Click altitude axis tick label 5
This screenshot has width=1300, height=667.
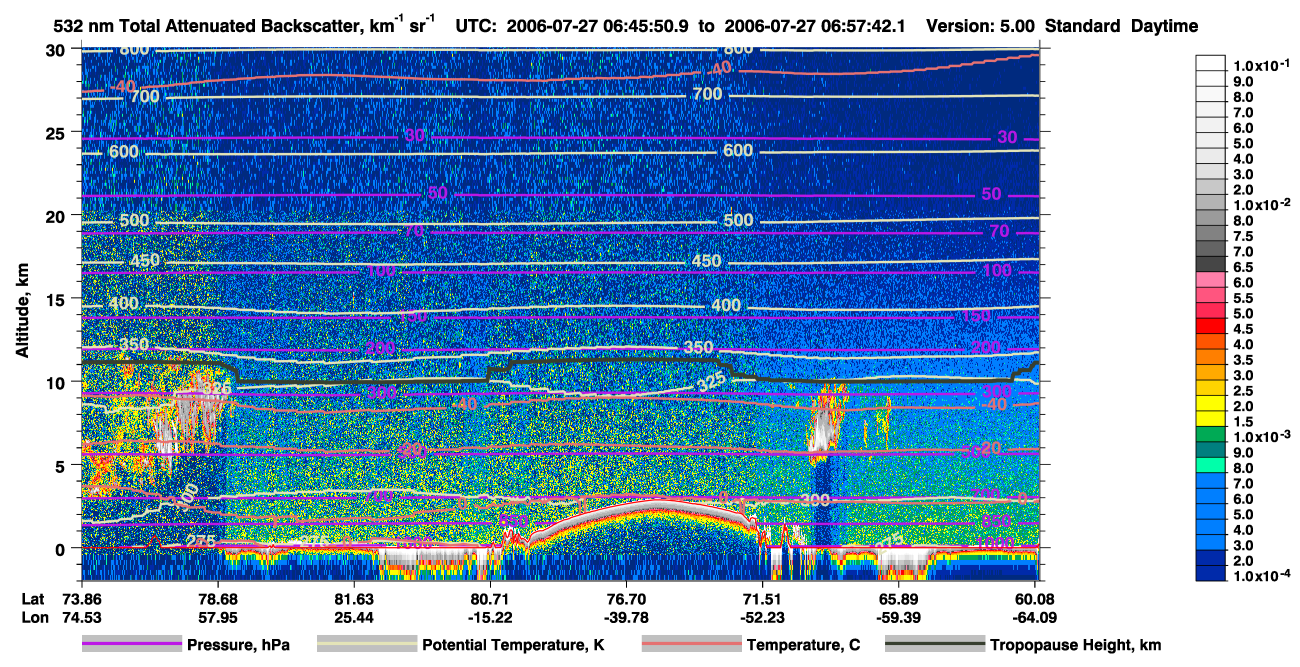[62, 465]
